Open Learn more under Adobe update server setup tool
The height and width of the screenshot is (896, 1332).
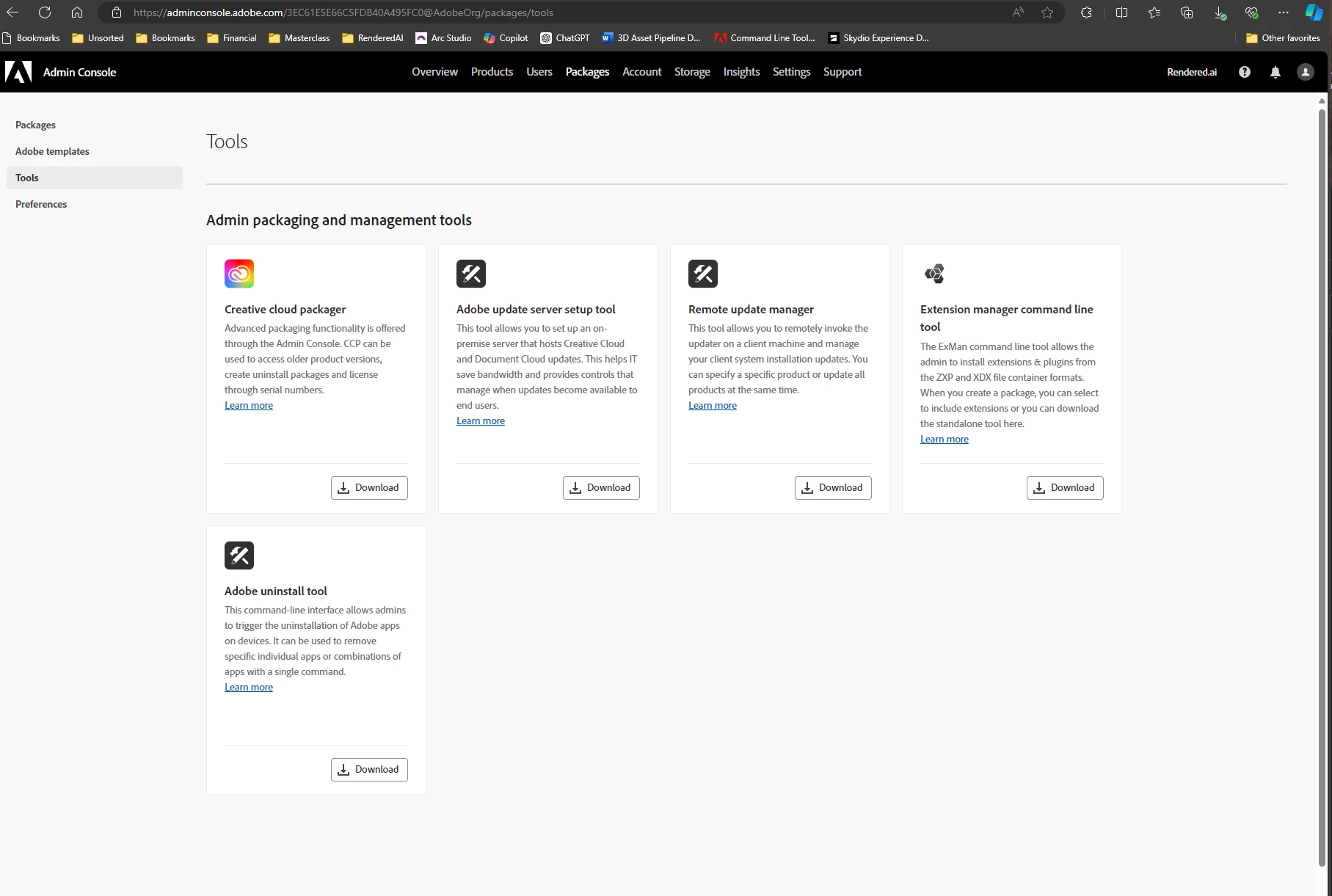(481, 421)
